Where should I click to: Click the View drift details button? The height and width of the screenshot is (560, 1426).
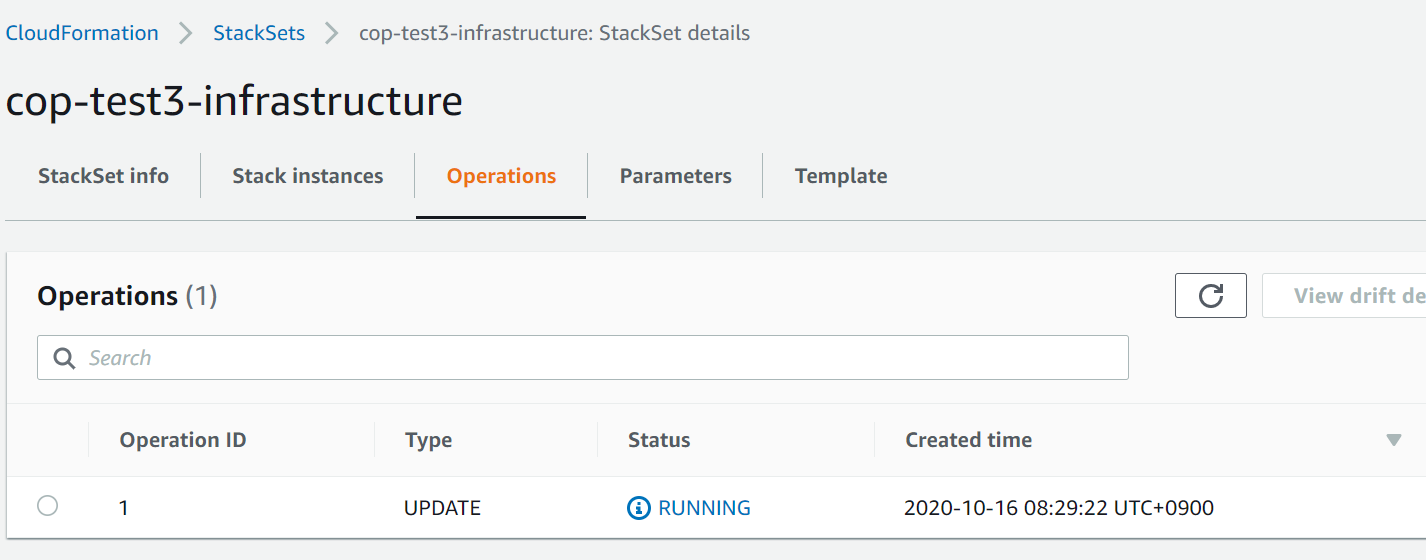click(1344, 296)
